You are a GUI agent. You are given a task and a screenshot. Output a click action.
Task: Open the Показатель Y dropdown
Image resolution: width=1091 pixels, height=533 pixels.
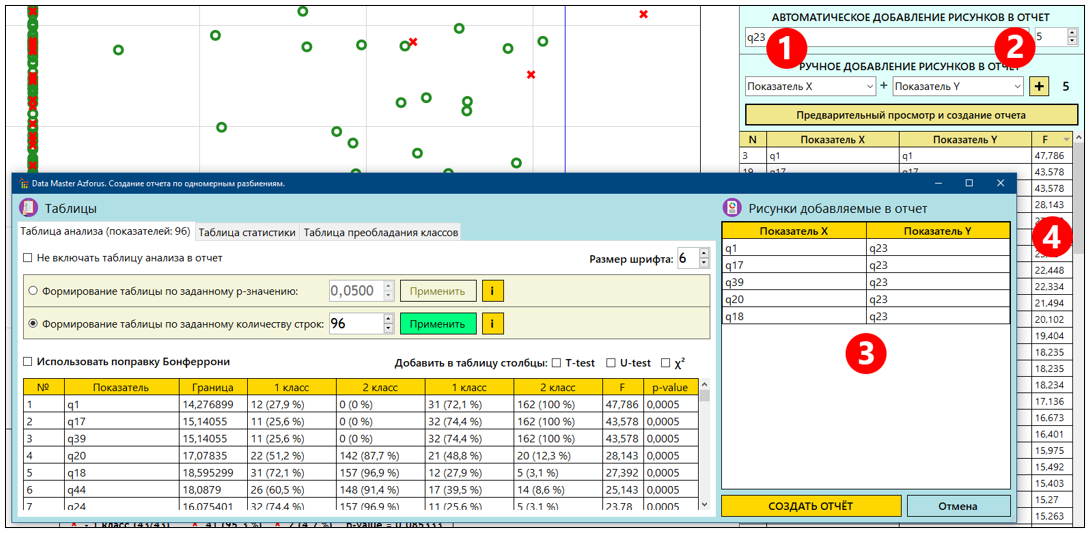[x=958, y=87]
